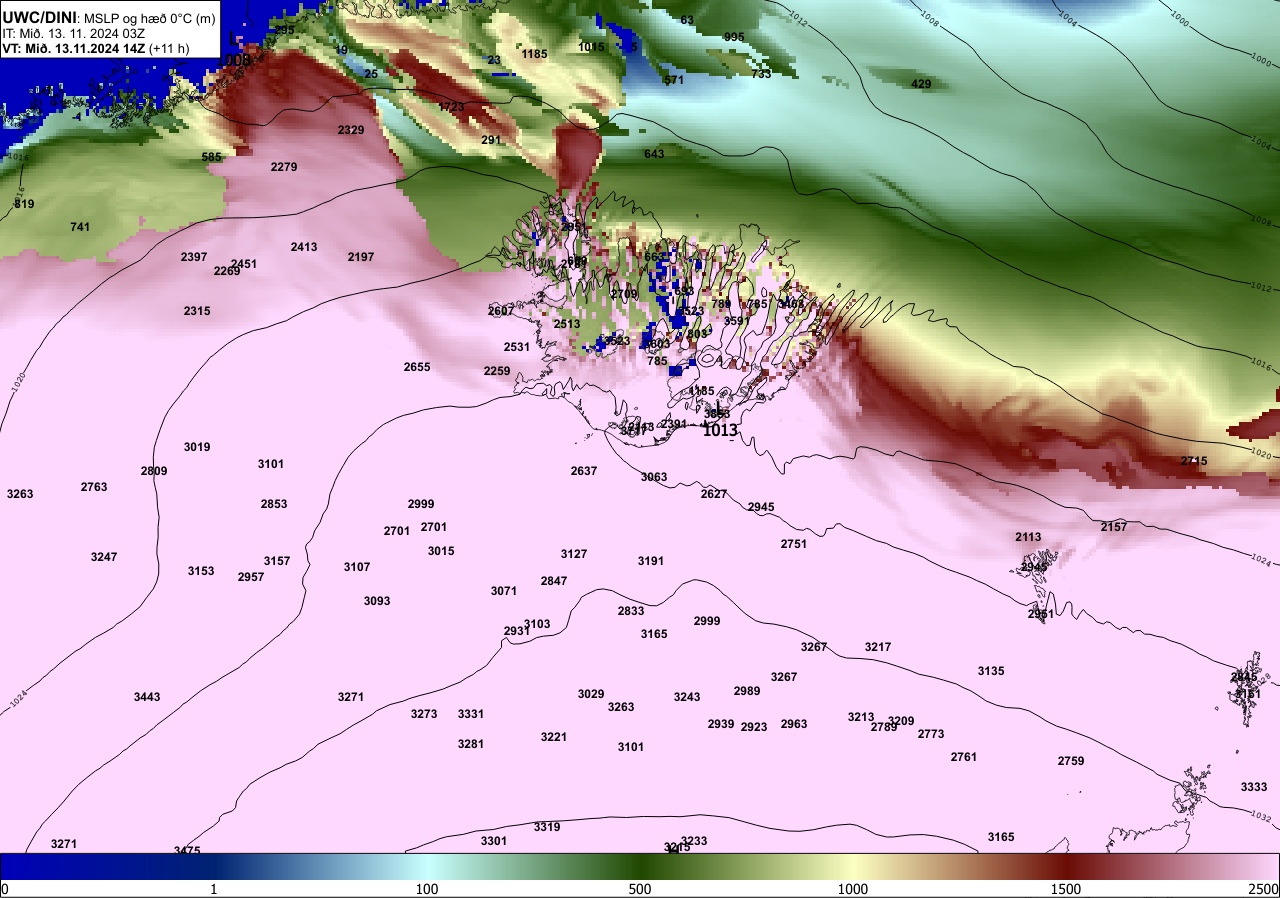Click the 643 height value
Screen dimensions: 1280x898
point(654,154)
